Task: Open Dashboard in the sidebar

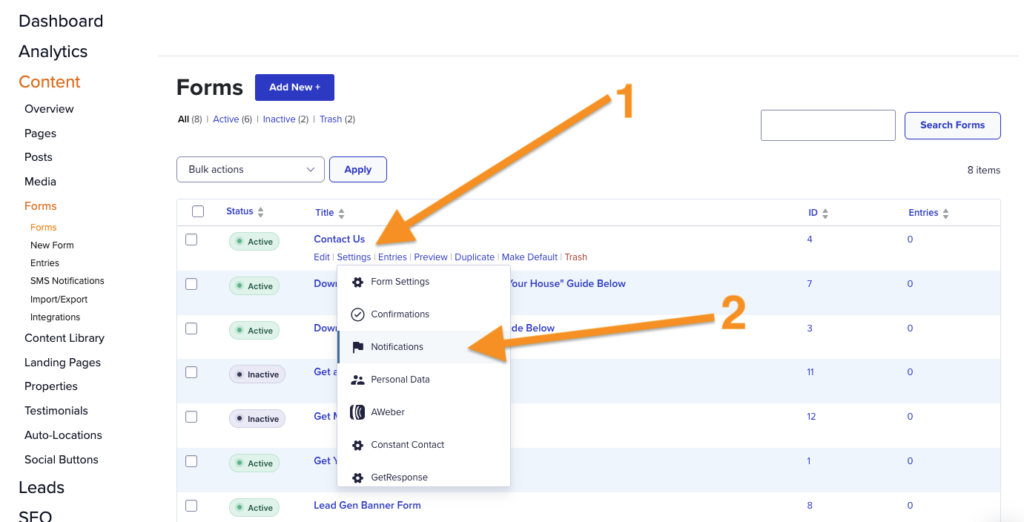Action: (x=61, y=21)
